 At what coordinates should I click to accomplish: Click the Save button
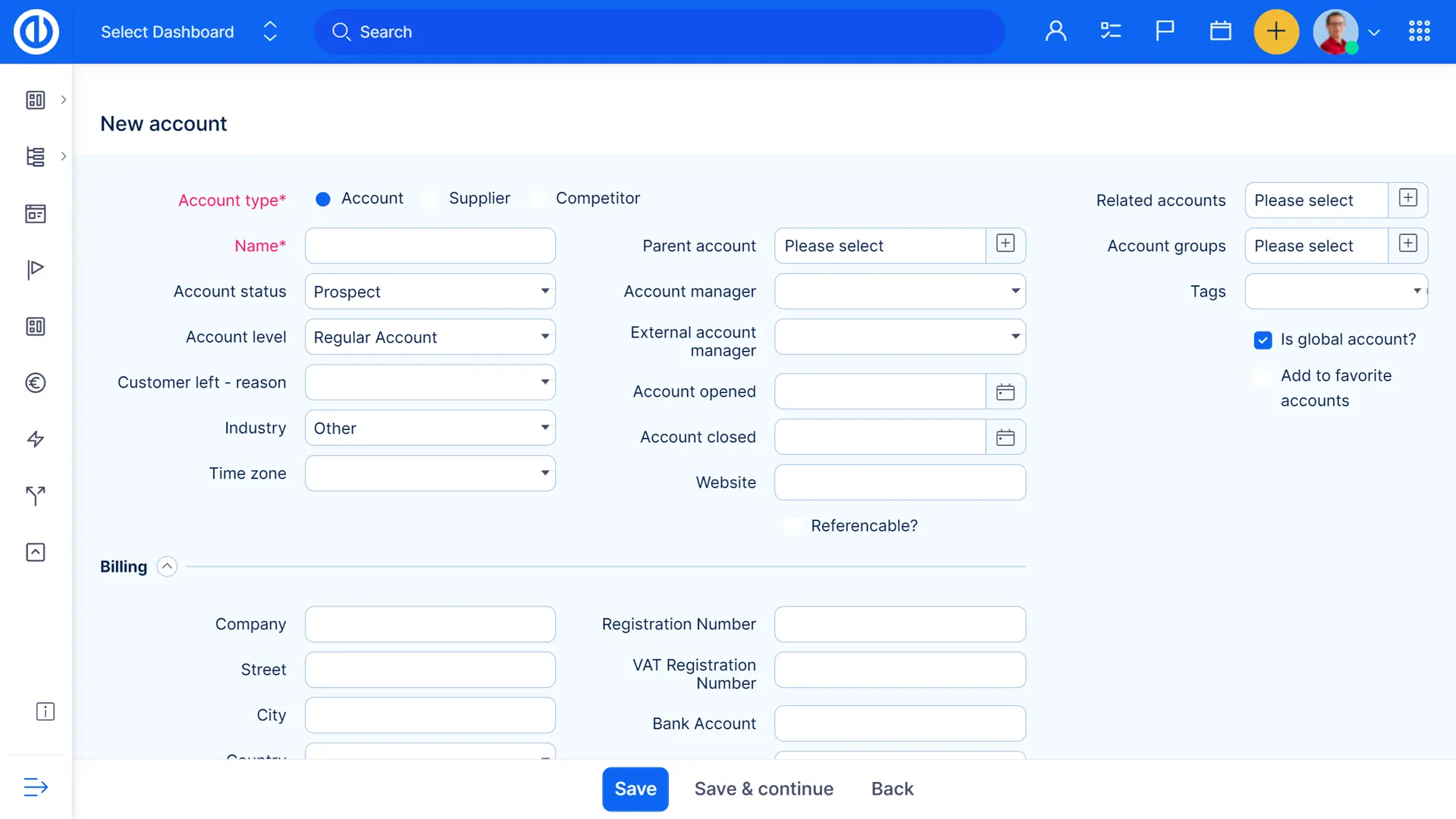[x=635, y=789]
